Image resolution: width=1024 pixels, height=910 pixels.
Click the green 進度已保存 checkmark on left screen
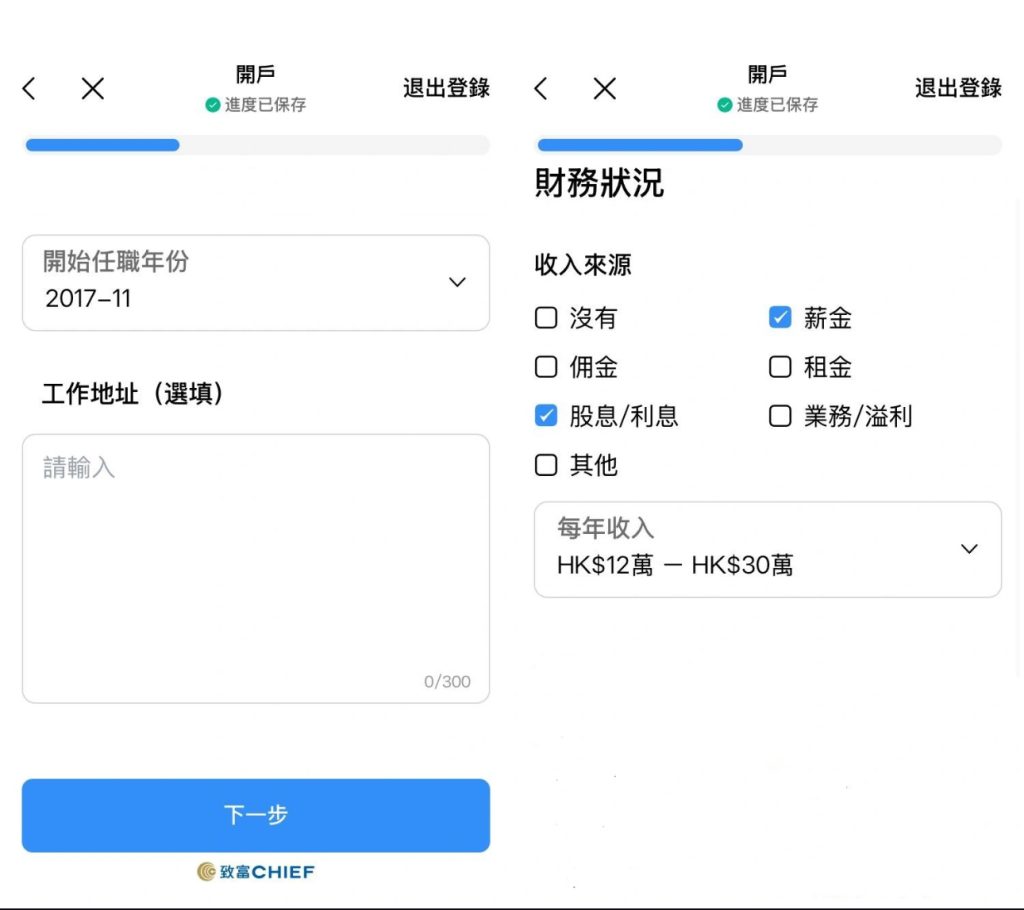[x=212, y=105]
